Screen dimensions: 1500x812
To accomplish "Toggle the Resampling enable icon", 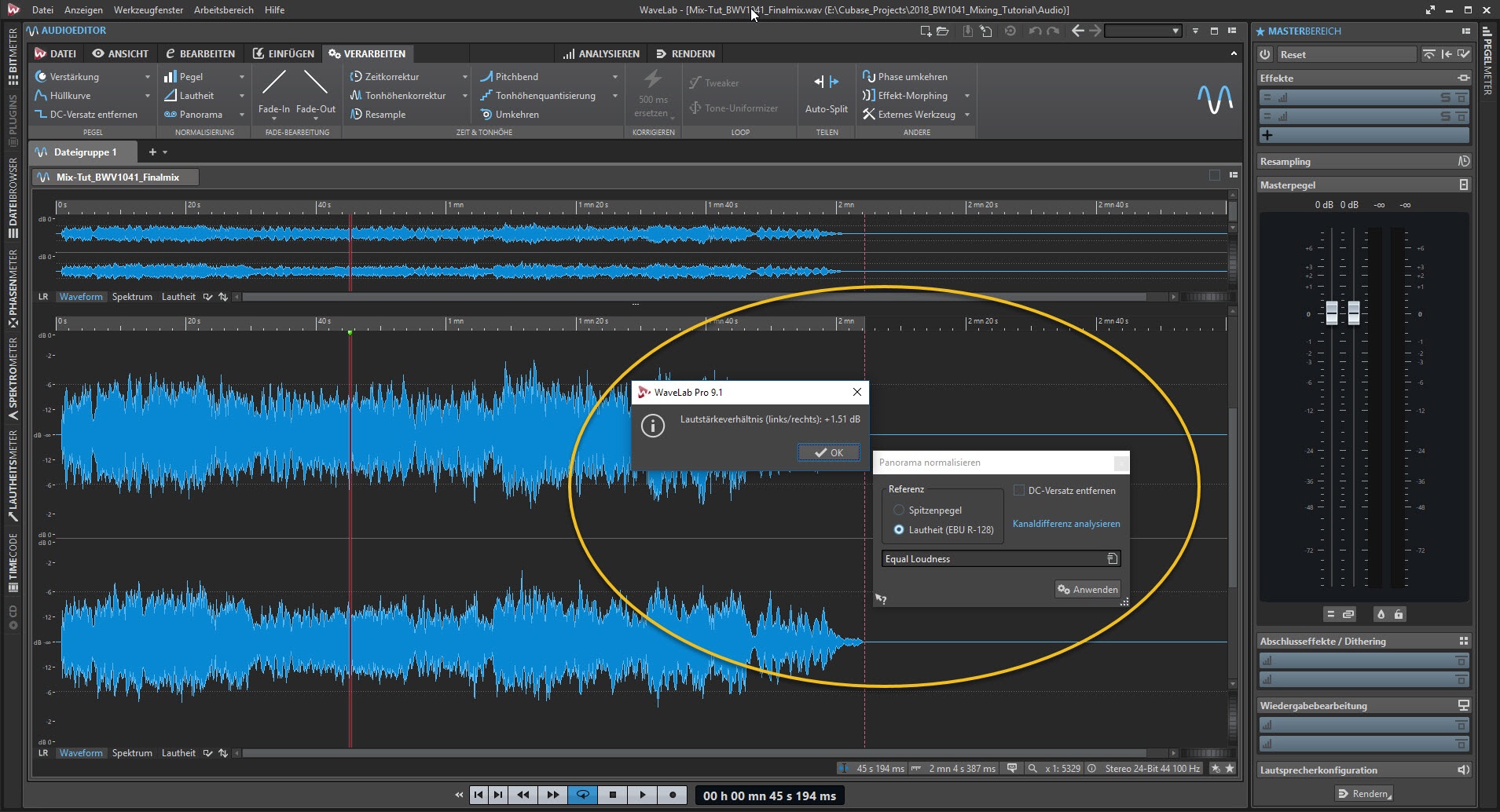I will [1463, 161].
